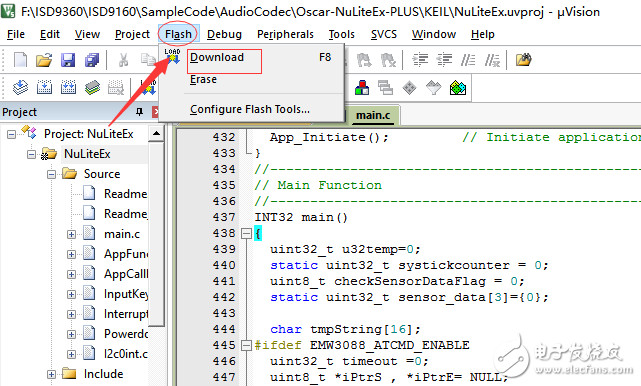Select Download from the Flash menu
The width and height of the screenshot is (641, 386).
click(217, 57)
